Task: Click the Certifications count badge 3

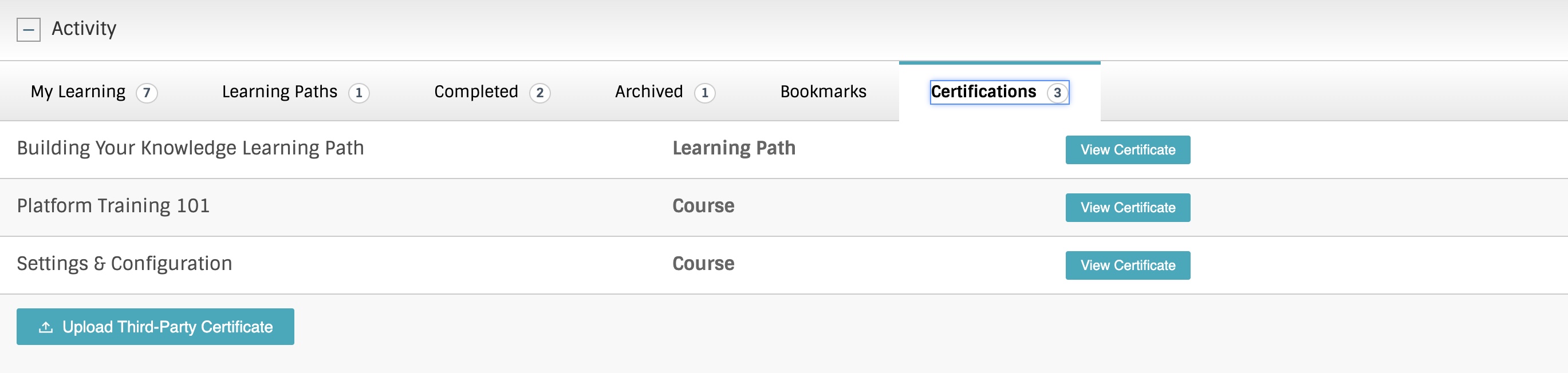Action: point(1057,93)
